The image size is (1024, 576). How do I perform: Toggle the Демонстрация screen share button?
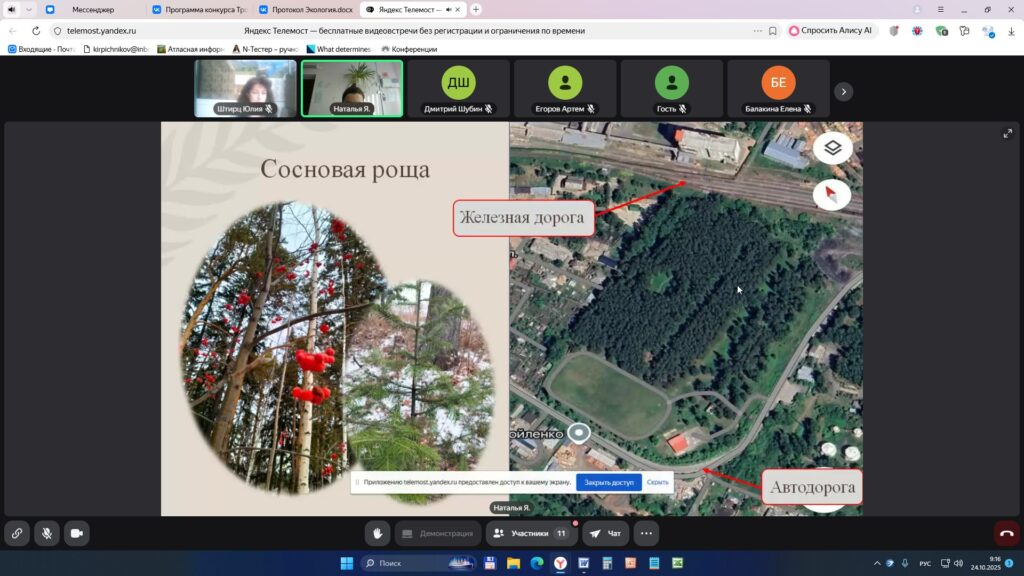438,534
